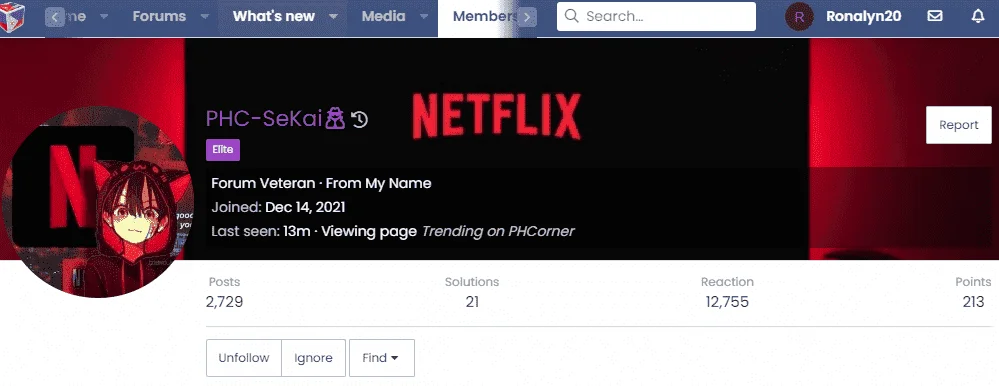
Task: Expand the Media dropdown arrow
Action: [423, 17]
